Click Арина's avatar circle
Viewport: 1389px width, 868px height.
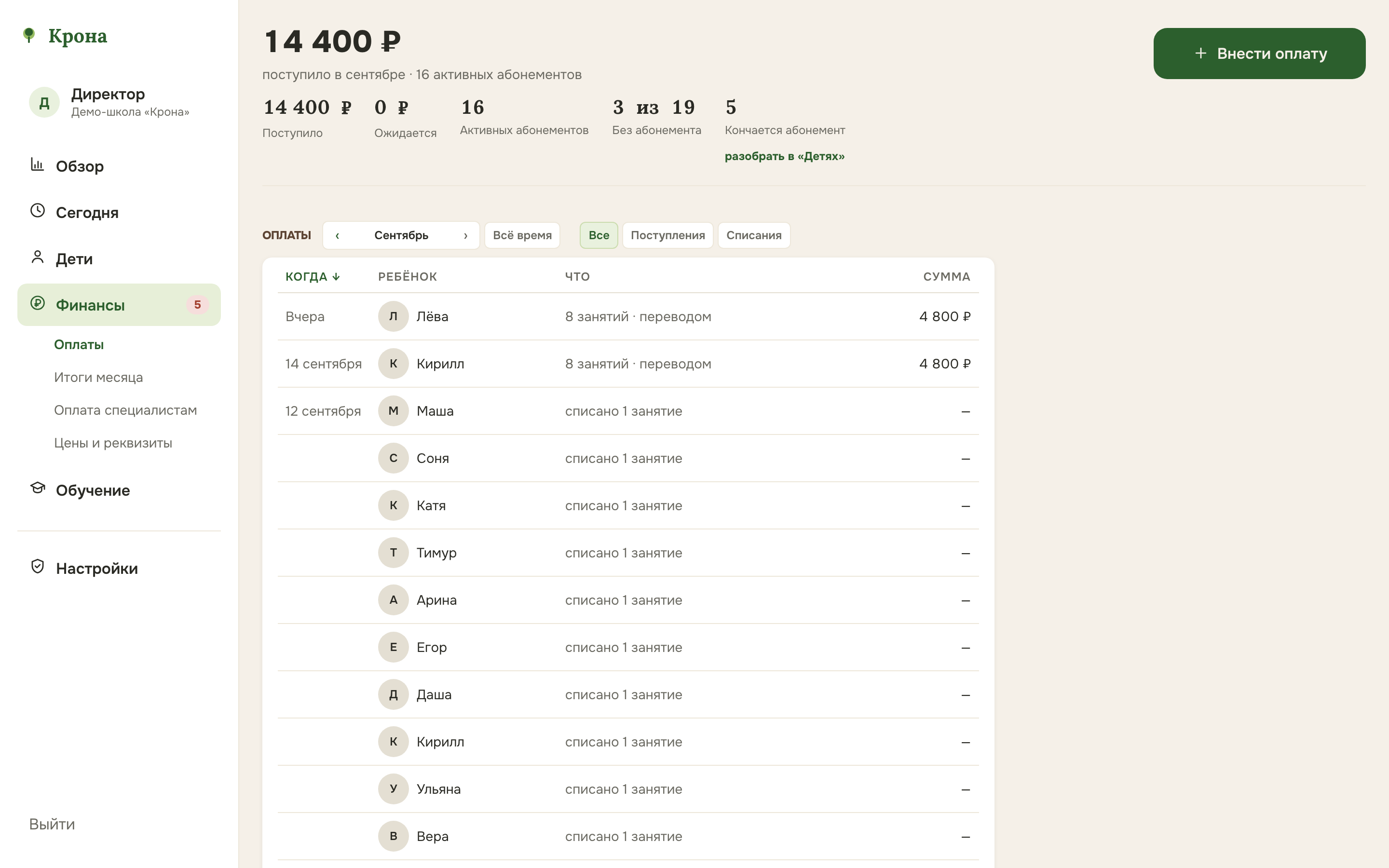coord(393,600)
